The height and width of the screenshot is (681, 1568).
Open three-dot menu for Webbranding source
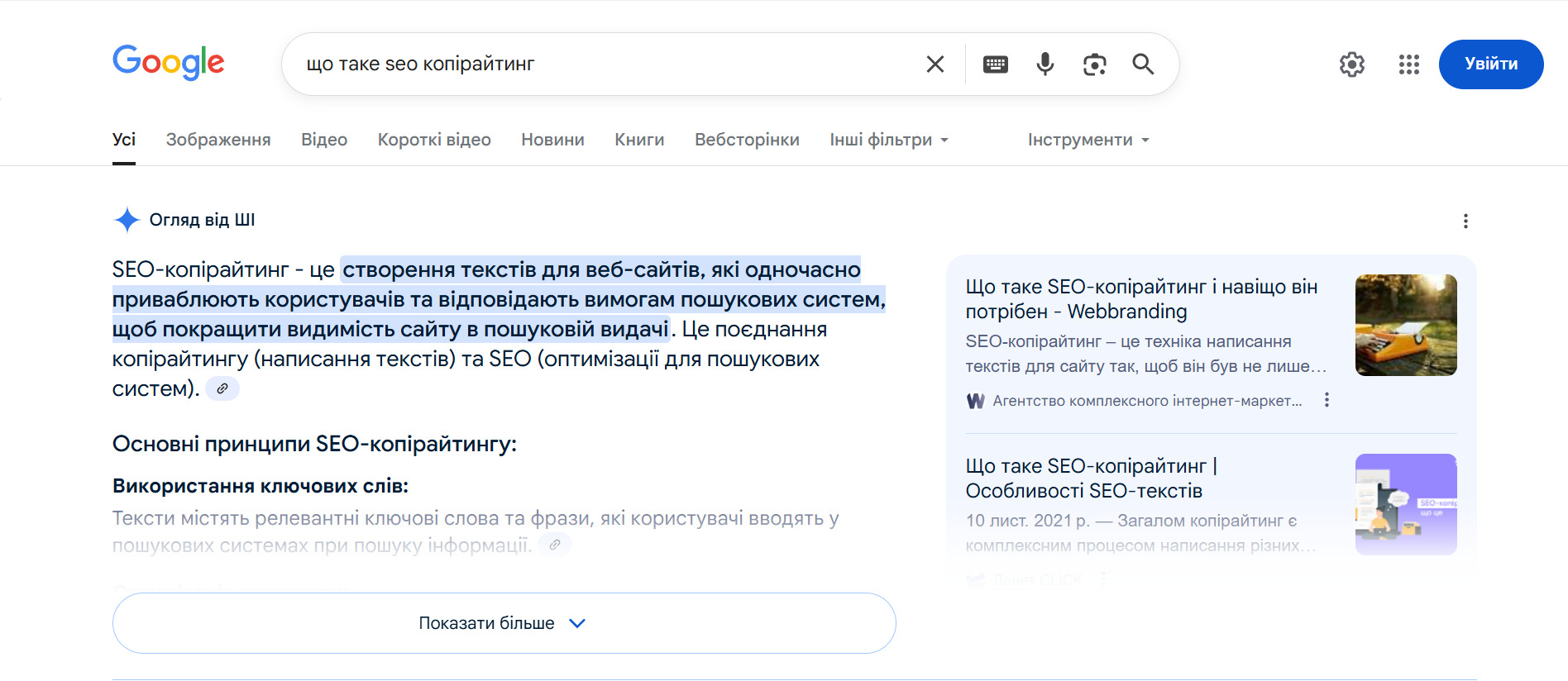coord(1327,400)
